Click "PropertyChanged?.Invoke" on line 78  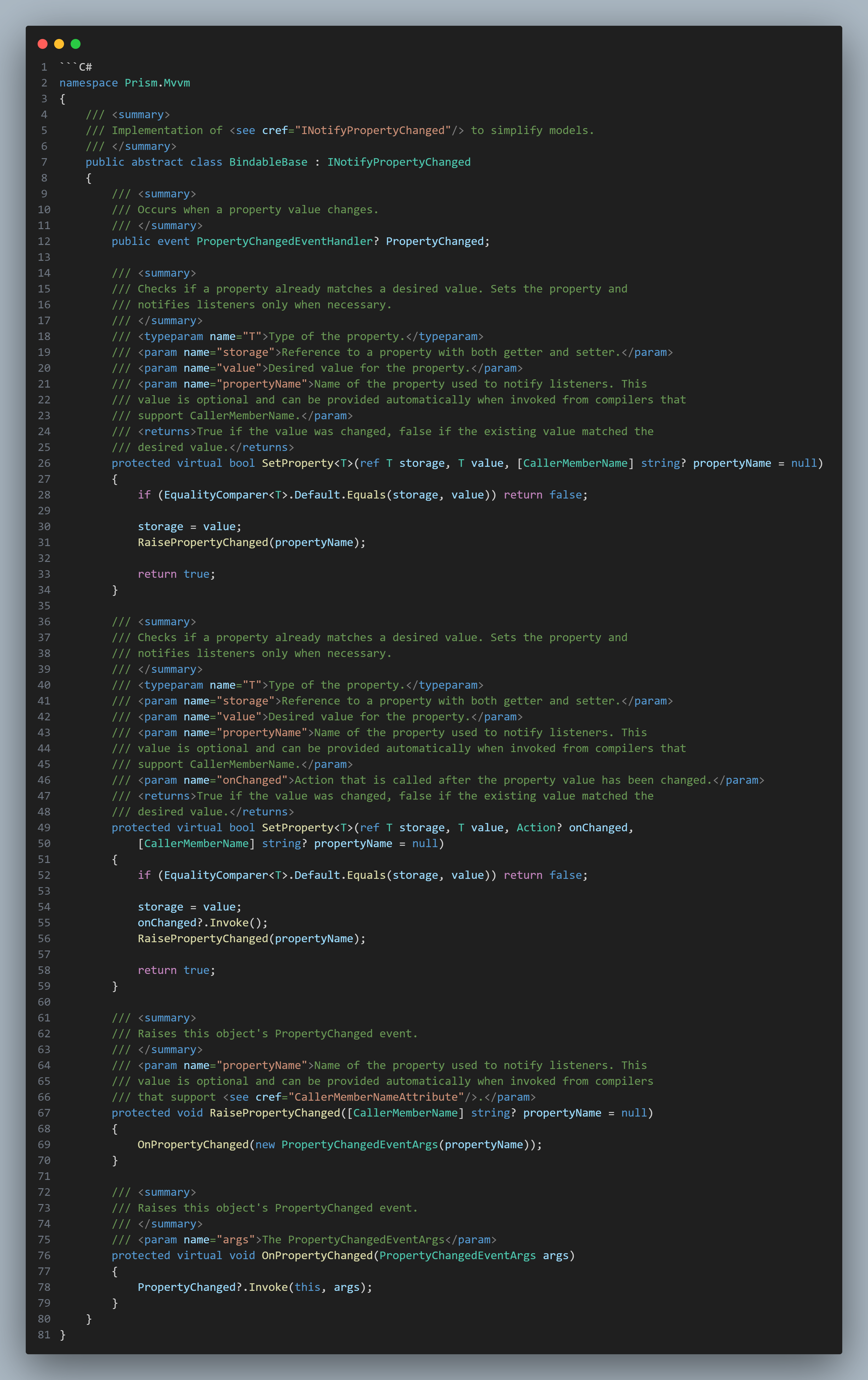click(x=213, y=1287)
